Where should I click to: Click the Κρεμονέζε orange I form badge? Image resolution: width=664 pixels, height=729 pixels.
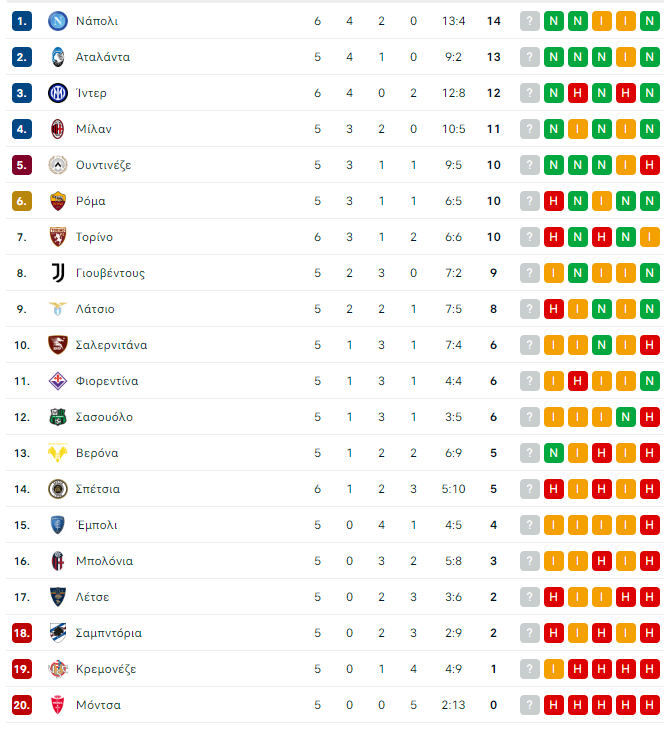(554, 669)
